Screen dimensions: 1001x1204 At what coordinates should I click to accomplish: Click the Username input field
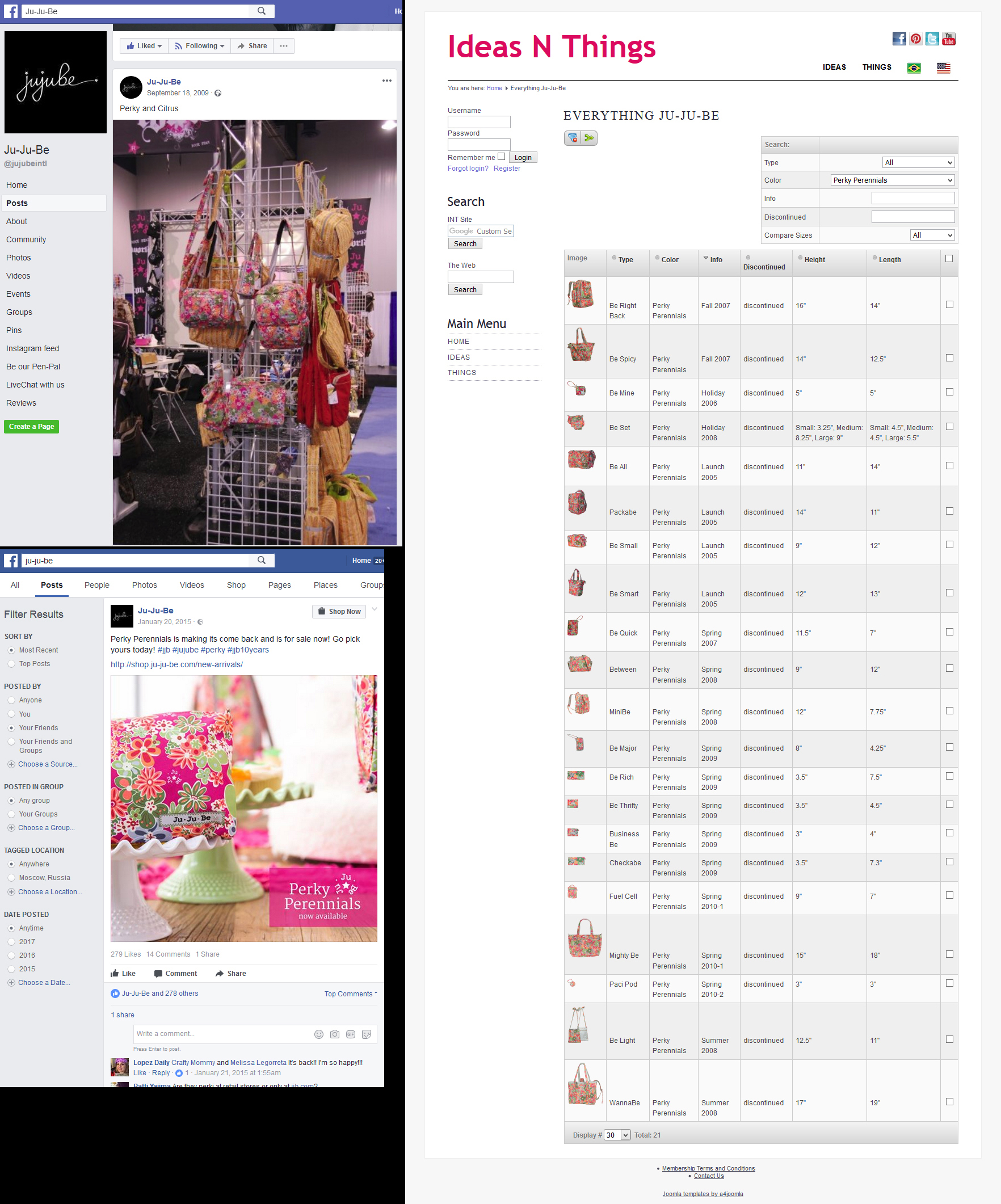click(479, 122)
